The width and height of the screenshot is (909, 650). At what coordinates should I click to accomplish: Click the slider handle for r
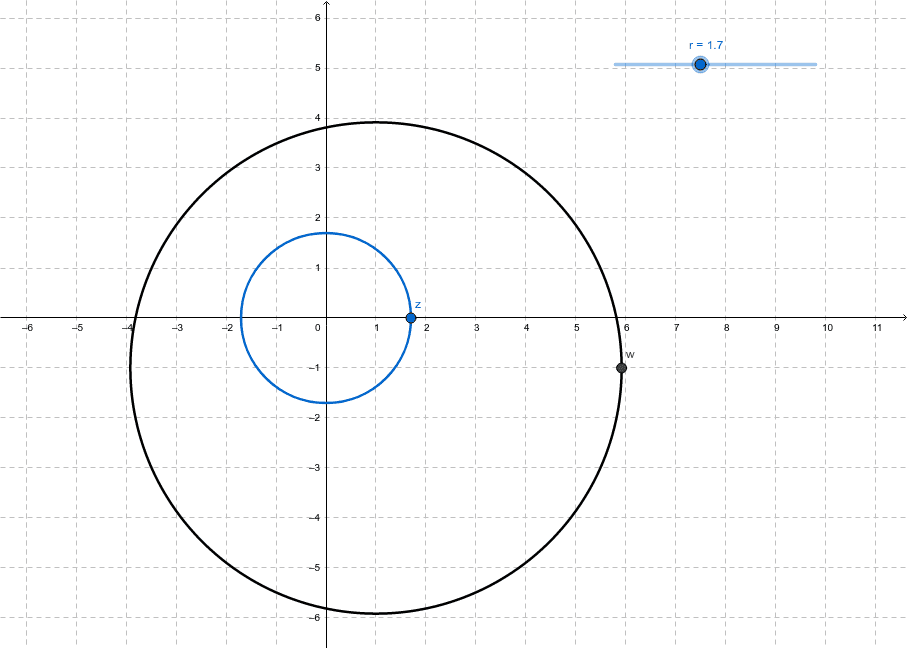[x=700, y=64]
